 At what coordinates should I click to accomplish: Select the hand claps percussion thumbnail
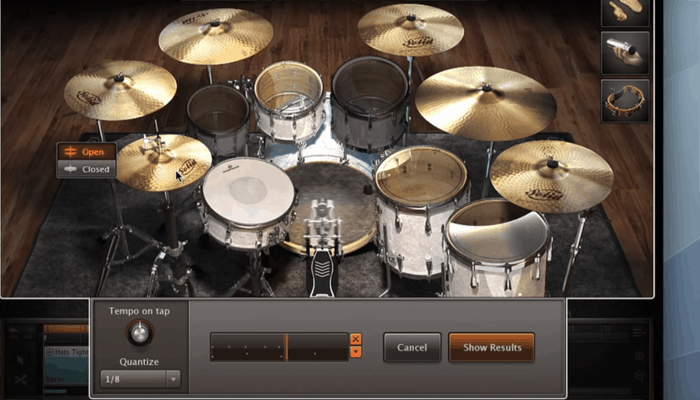point(625,12)
